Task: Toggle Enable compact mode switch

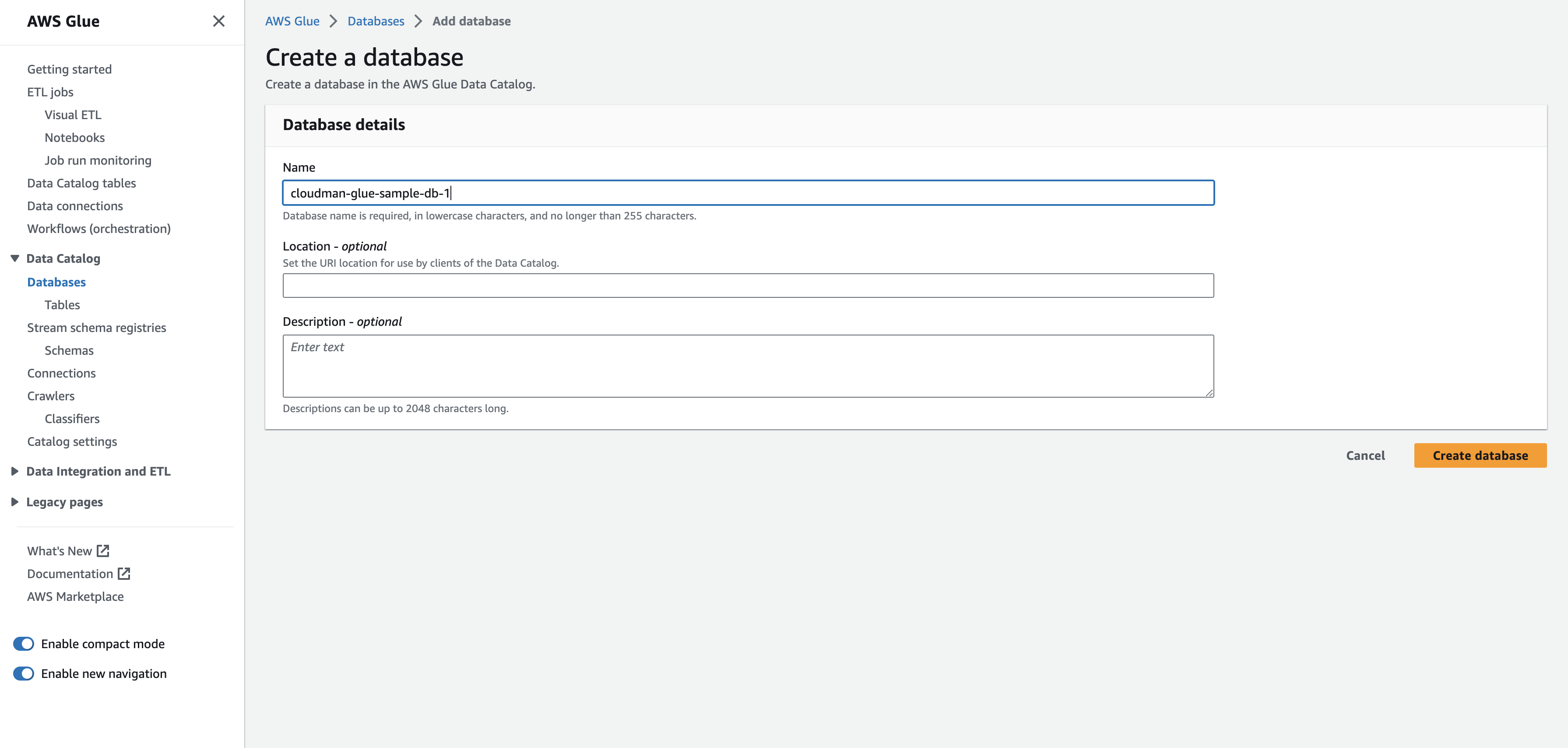Action: tap(24, 644)
